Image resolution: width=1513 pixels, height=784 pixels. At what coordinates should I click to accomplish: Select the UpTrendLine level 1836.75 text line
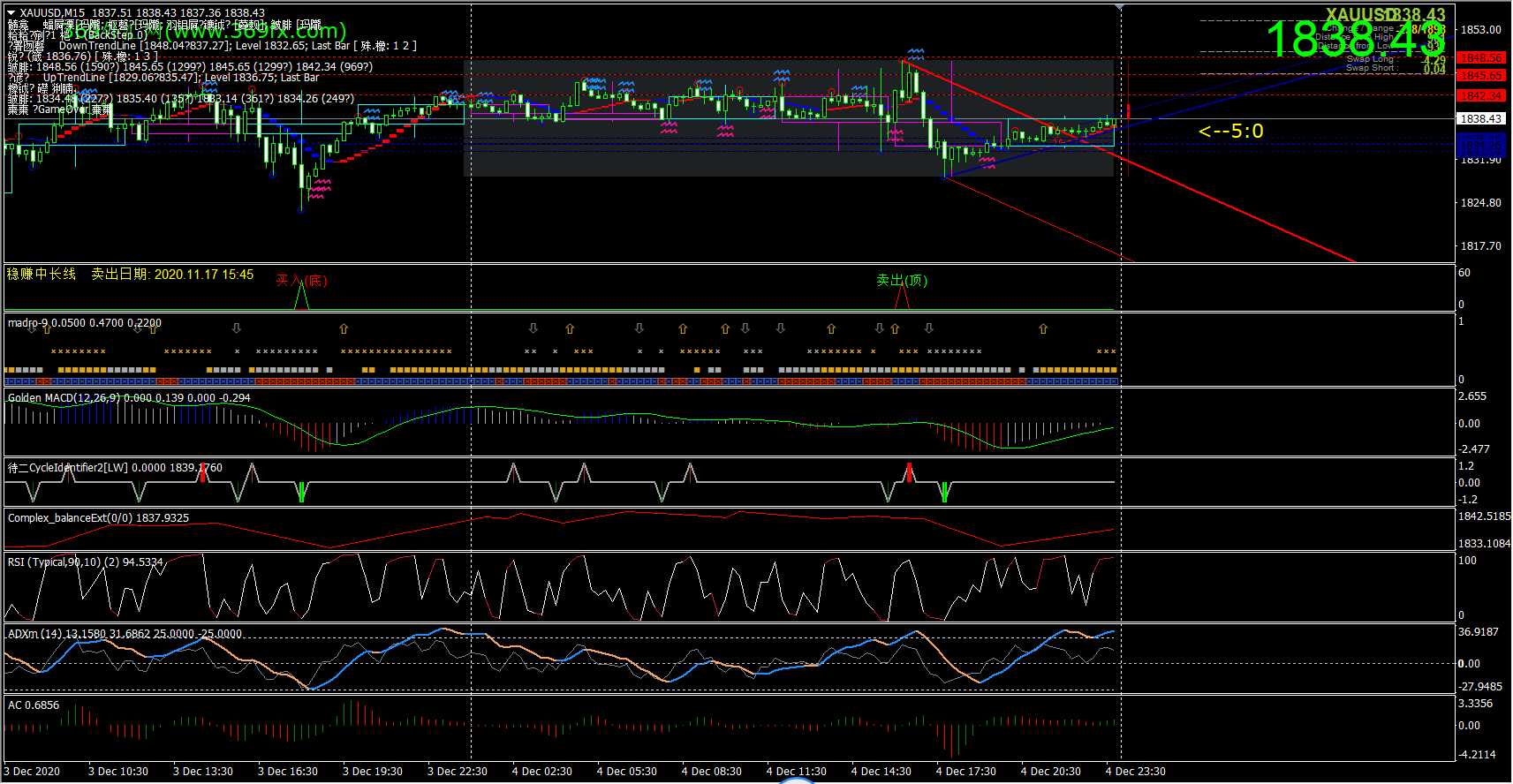(163, 77)
